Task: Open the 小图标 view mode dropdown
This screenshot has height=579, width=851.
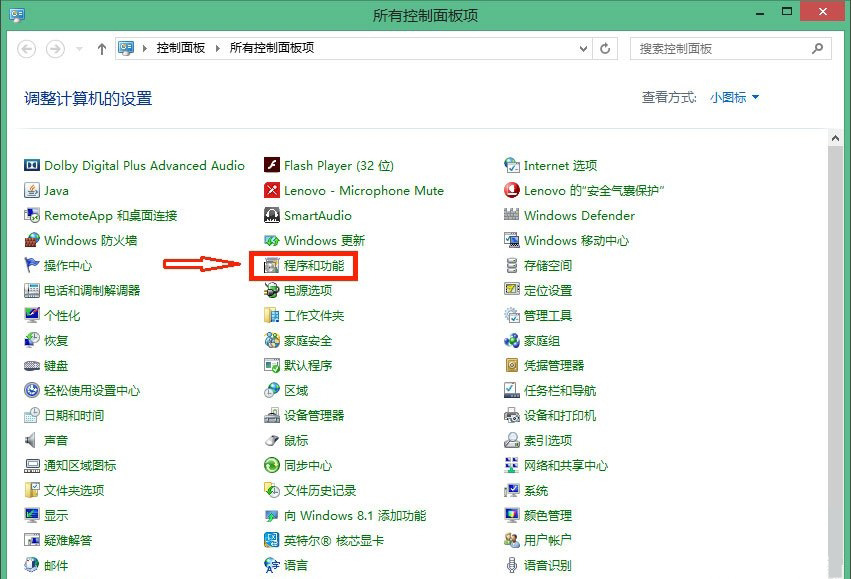Action: click(x=734, y=98)
